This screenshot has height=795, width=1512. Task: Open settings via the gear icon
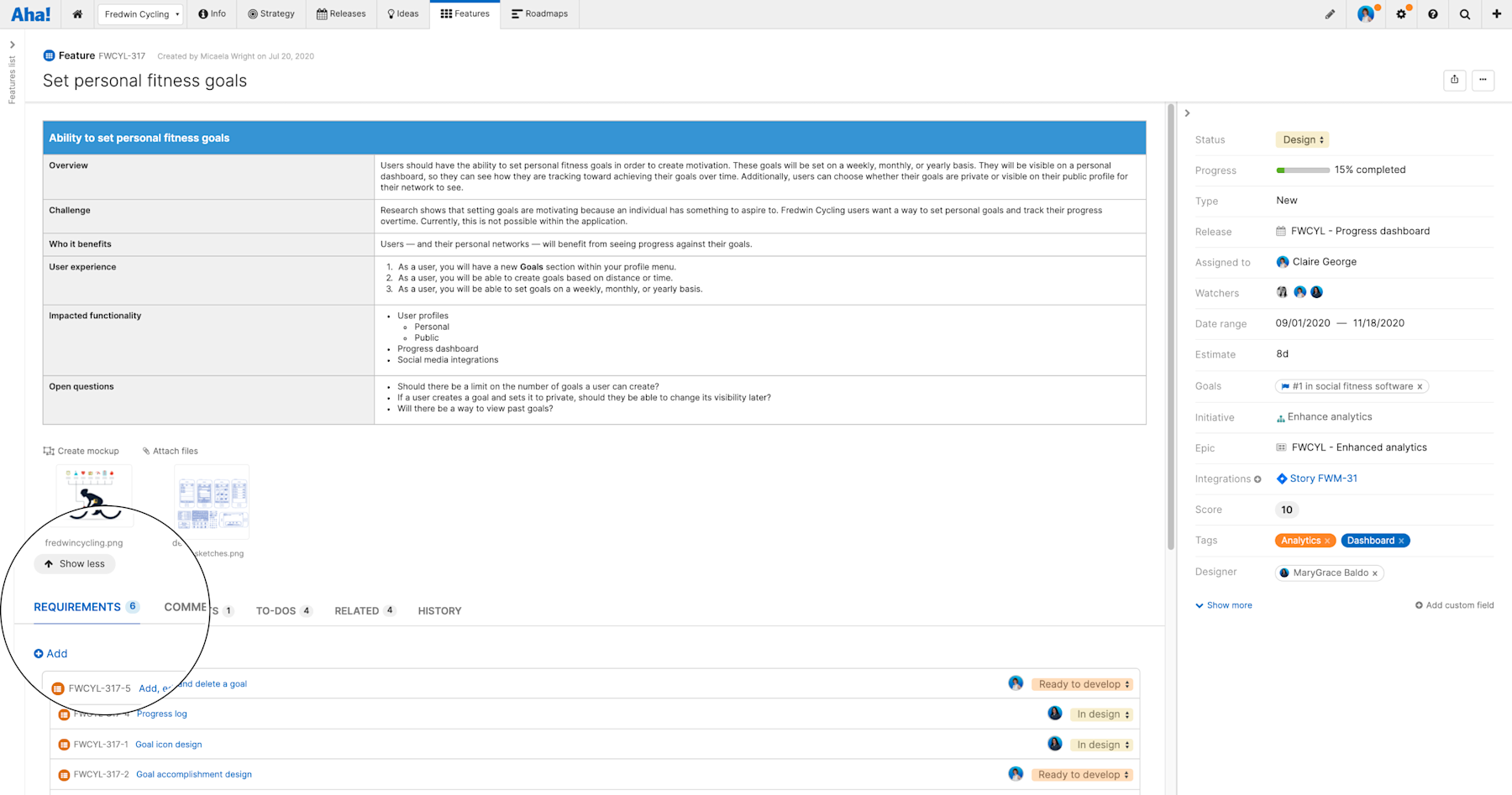pyautogui.click(x=1401, y=14)
